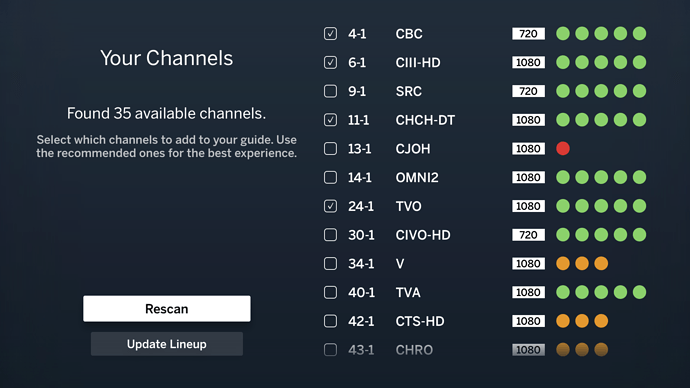
Task: Click the 720 resolution badge for CBC
Action: tap(528, 33)
